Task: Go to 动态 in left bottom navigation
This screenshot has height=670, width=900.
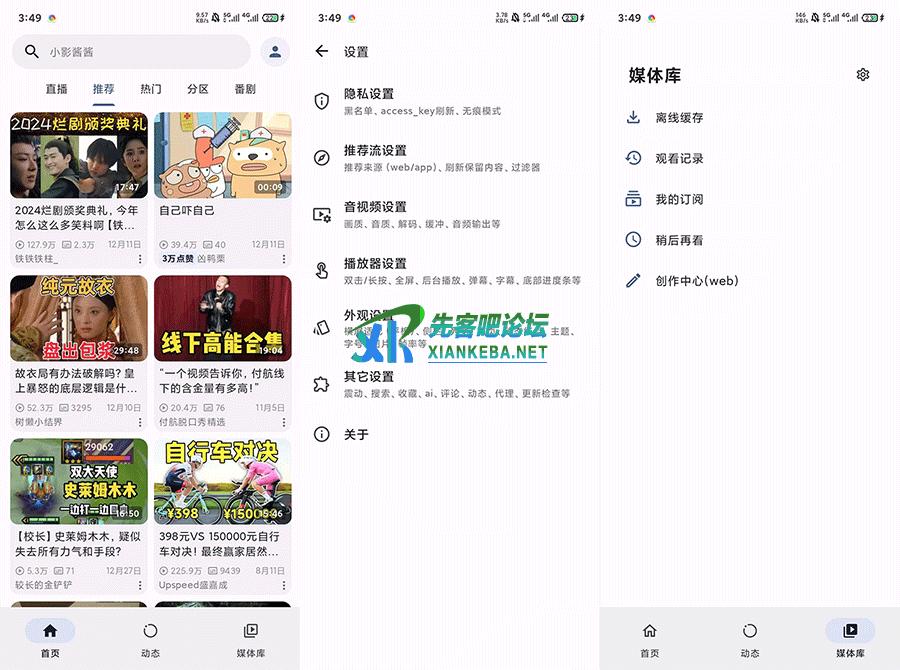Action: (150, 639)
